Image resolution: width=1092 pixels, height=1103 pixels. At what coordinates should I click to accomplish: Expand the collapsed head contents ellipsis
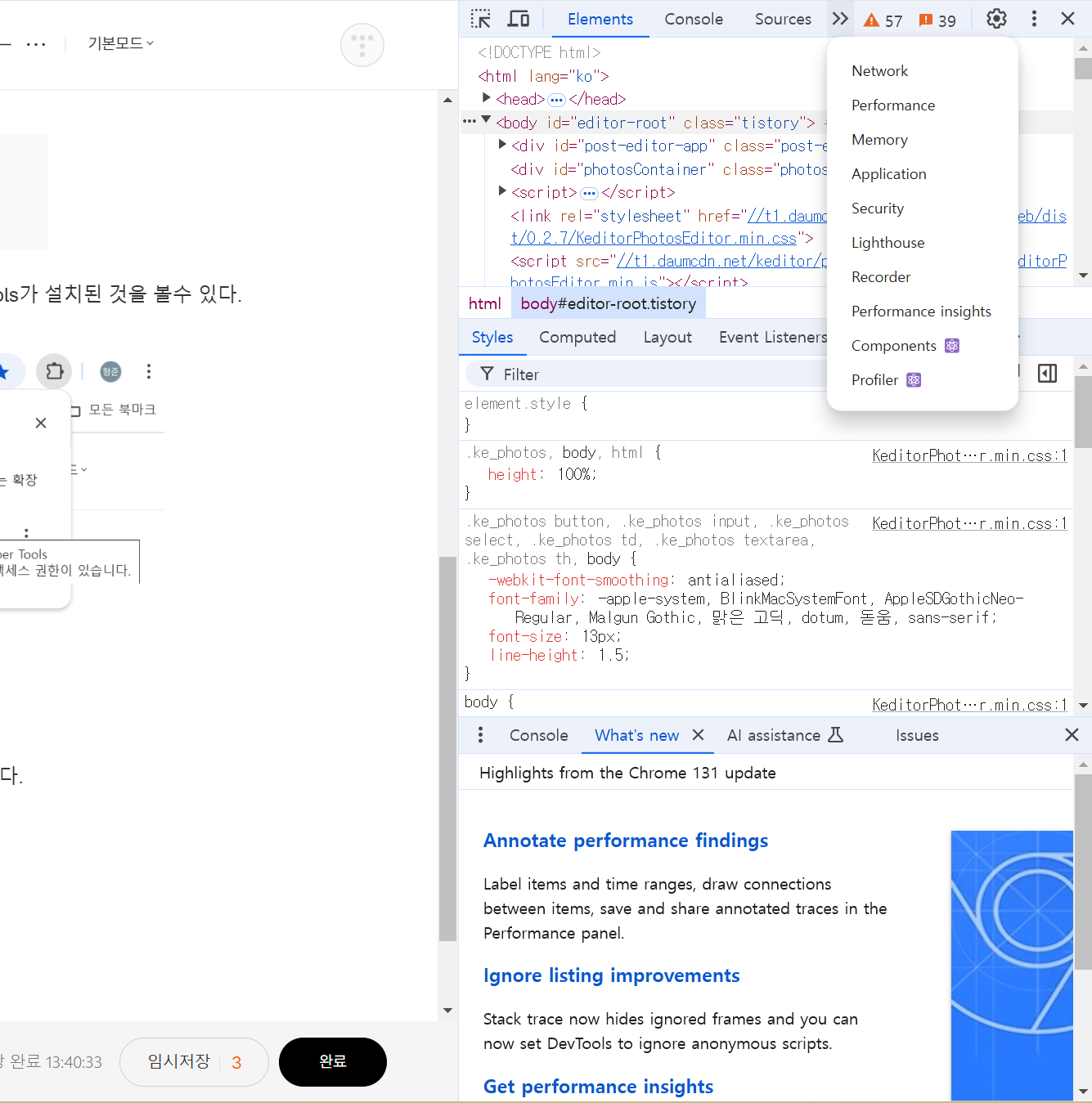(556, 100)
